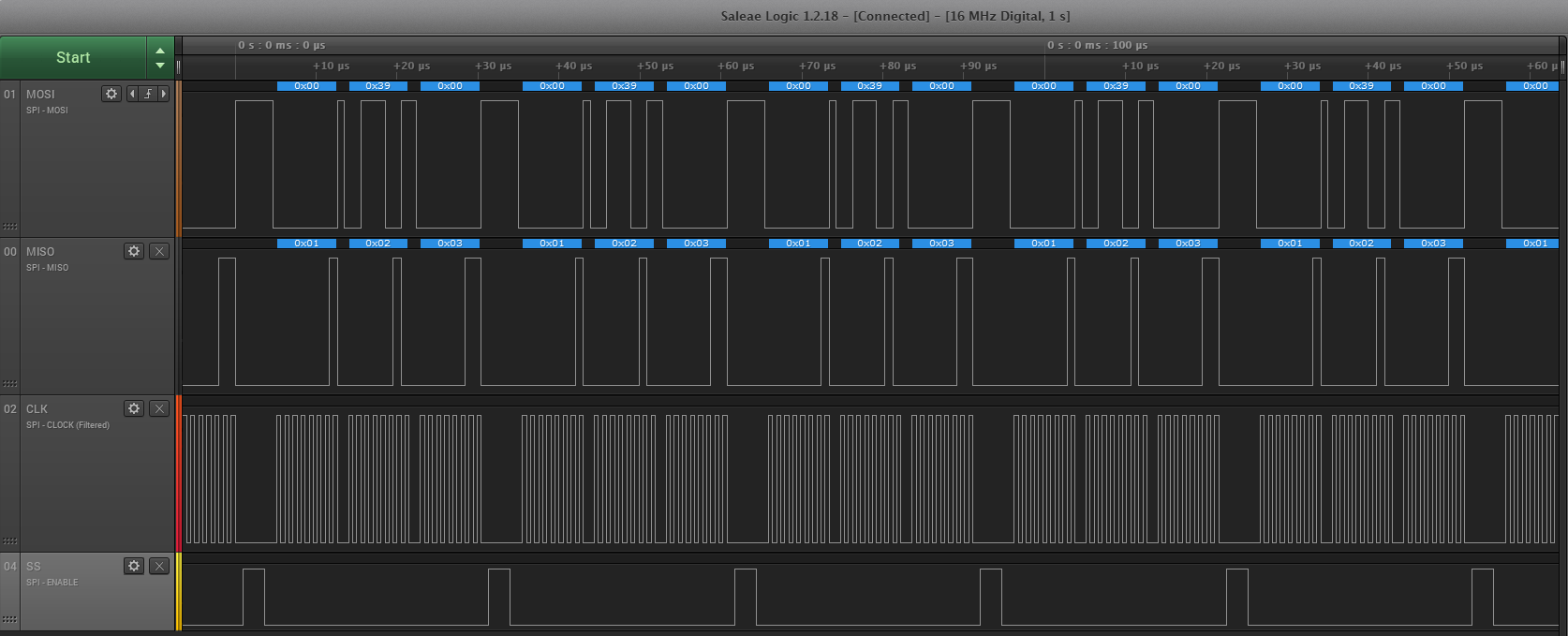Click the MOSI next edge arrow

tap(164, 94)
